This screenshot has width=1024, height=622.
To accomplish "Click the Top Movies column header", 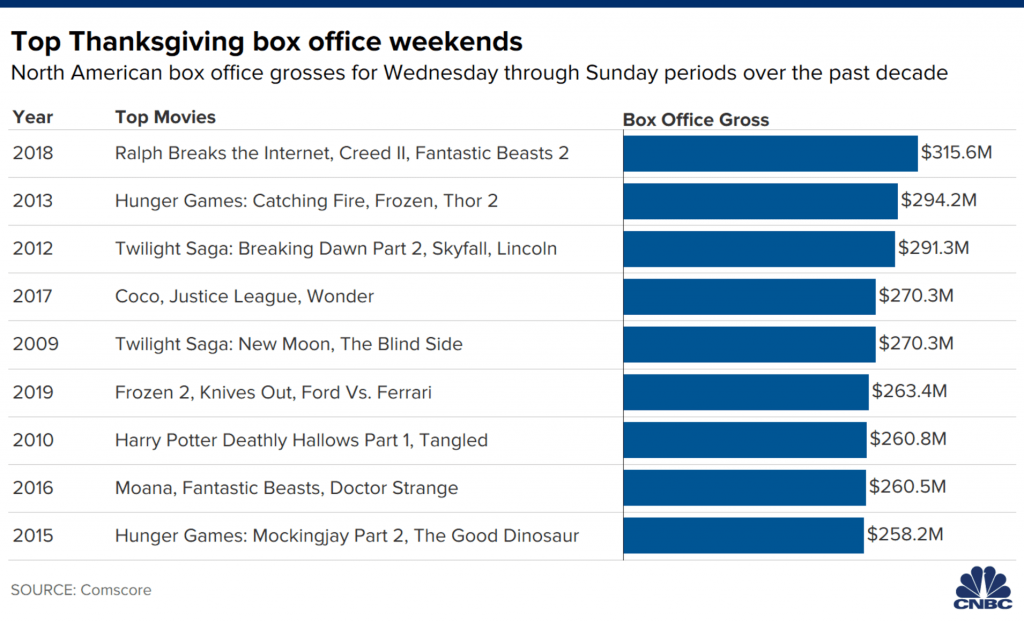I will click(165, 117).
